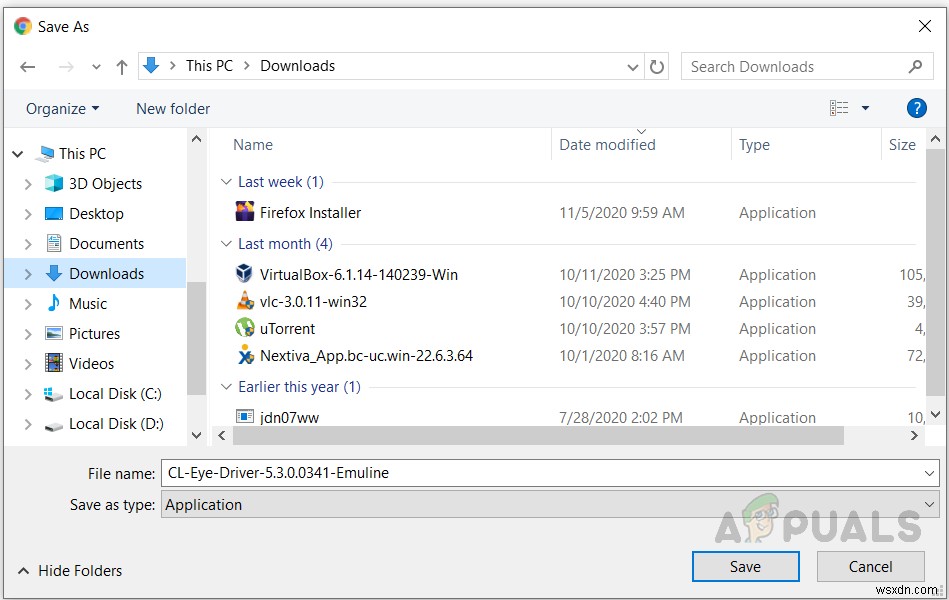Collapse the Last week group
The image size is (949, 600).
coord(226,182)
